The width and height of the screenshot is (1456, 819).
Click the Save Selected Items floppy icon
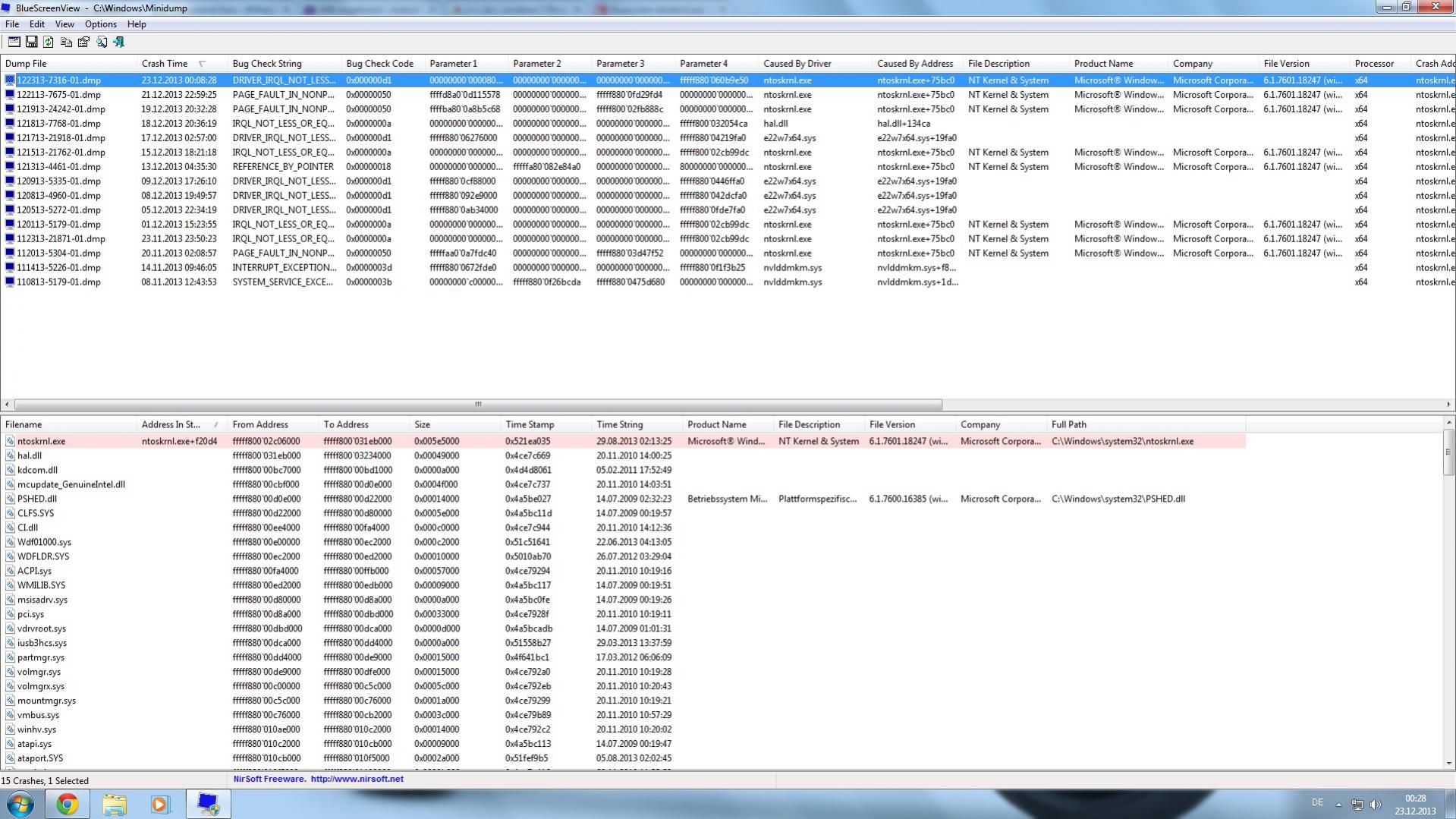point(31,43)
